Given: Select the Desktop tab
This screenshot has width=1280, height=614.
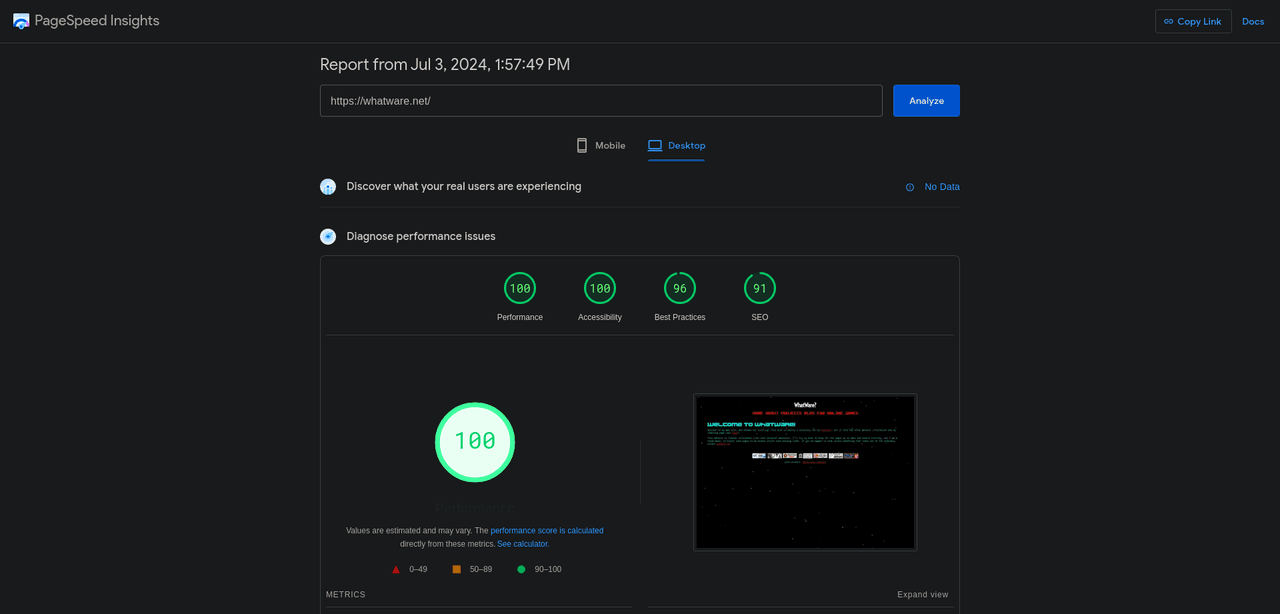Looking at the screenshot, I should tap(677, 146).
